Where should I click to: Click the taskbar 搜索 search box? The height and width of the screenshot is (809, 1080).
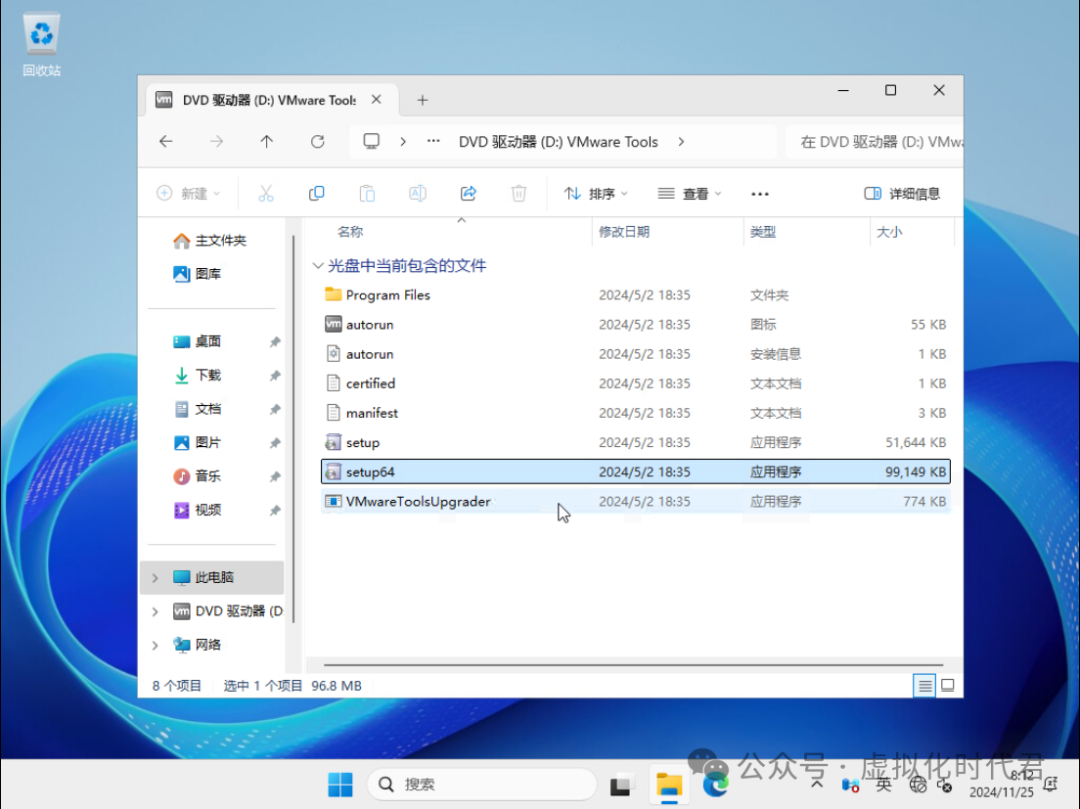(x=481, y=784)
